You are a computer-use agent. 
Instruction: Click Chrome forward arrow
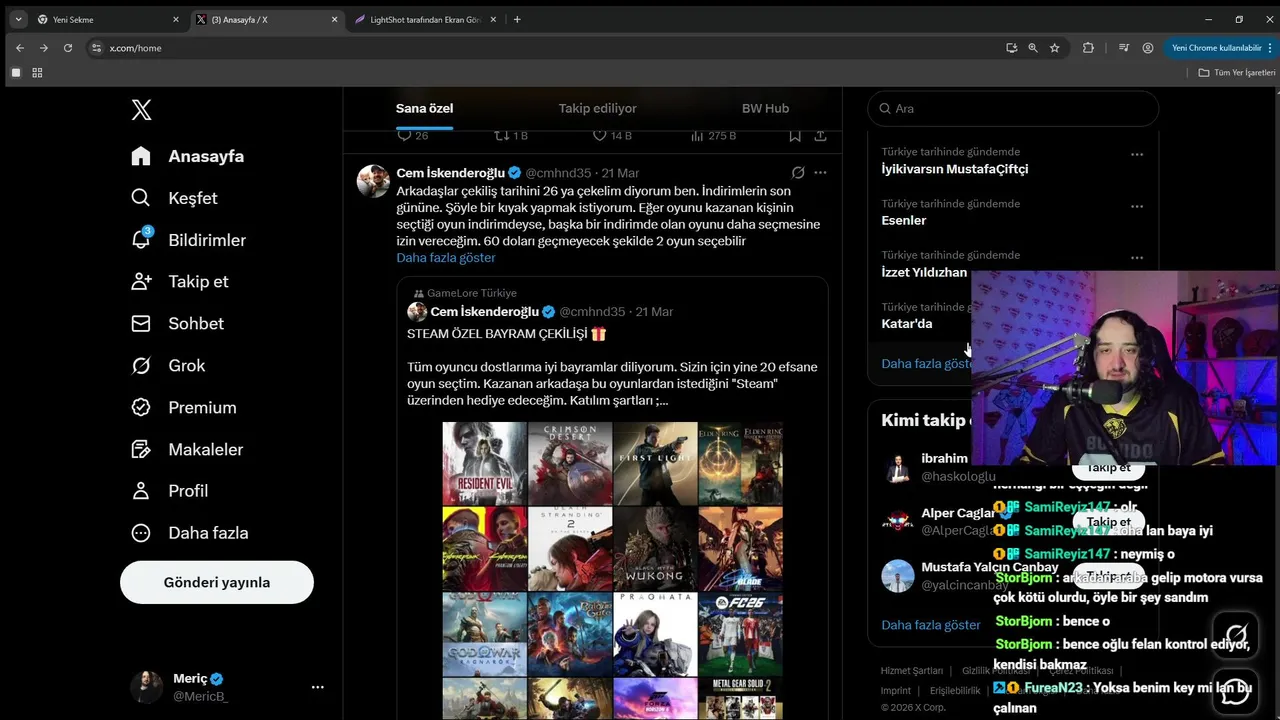click(x=44, y=48)
